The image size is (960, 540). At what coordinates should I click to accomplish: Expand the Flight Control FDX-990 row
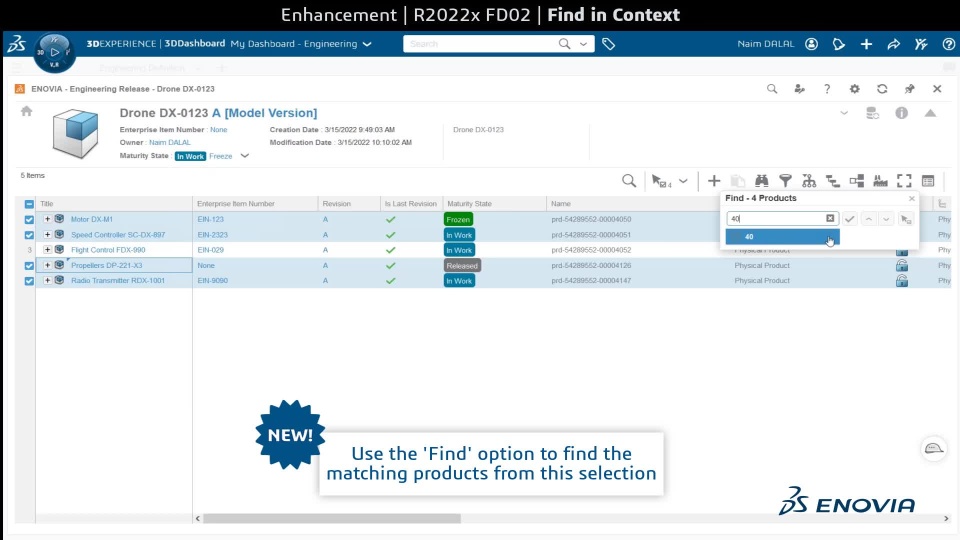click(47, 249)
